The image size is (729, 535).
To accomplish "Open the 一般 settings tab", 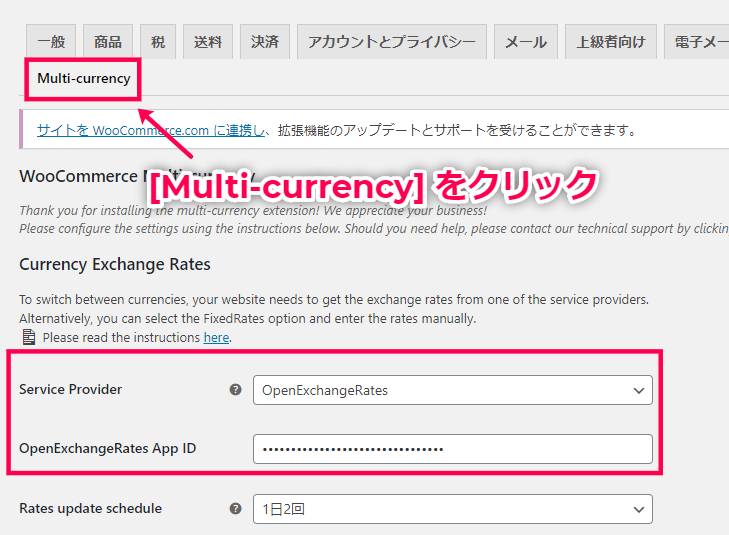I will coord(51,42).
